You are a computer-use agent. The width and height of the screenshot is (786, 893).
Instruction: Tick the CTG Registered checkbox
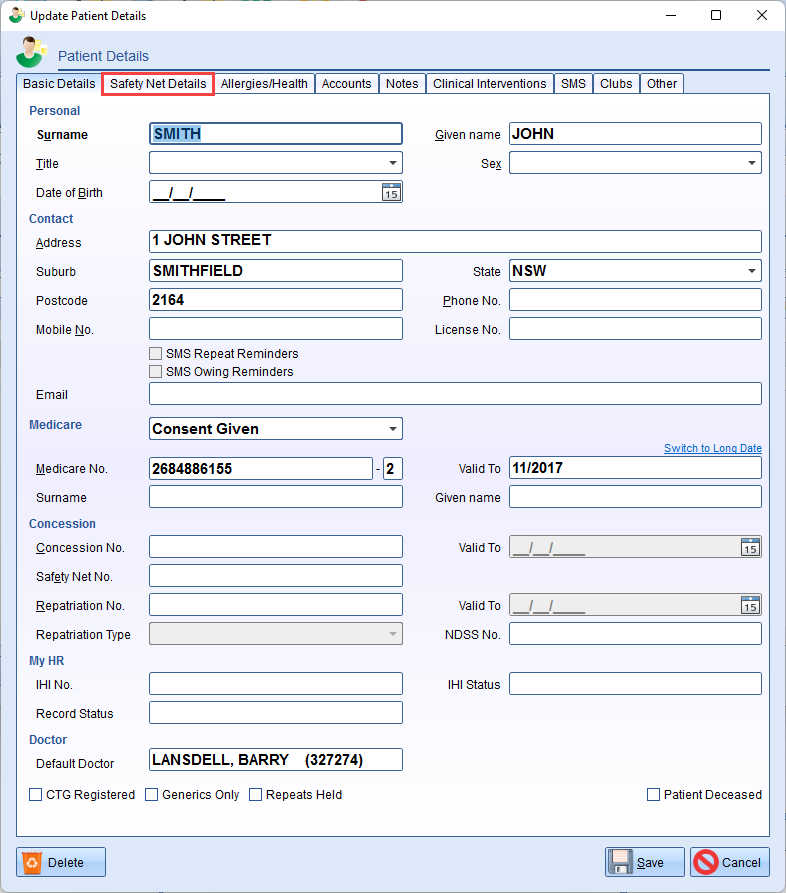(x=36, y=795)
